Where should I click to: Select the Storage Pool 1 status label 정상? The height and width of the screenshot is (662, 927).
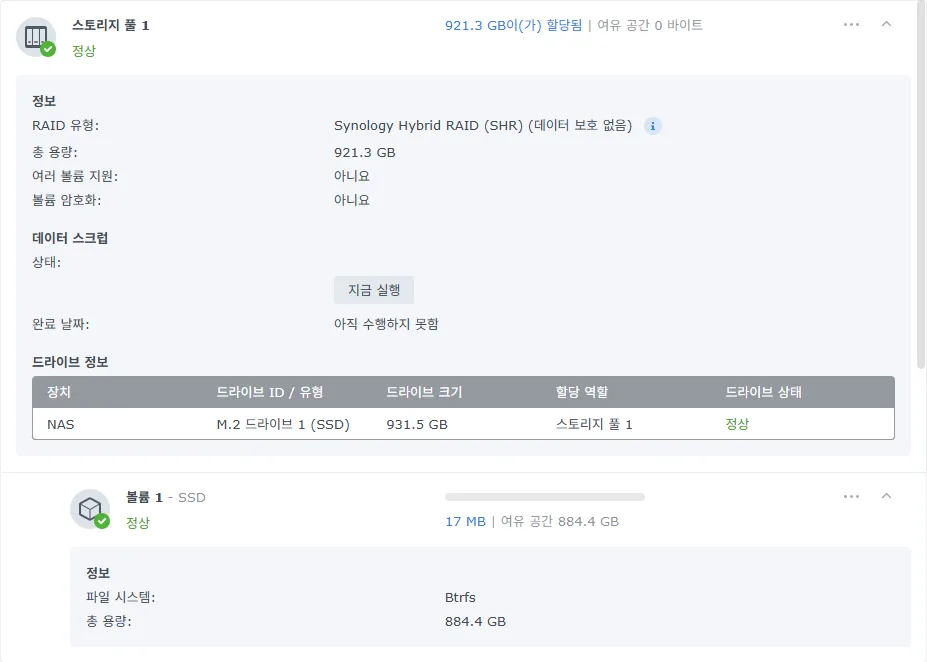click(x=86, y=50)
